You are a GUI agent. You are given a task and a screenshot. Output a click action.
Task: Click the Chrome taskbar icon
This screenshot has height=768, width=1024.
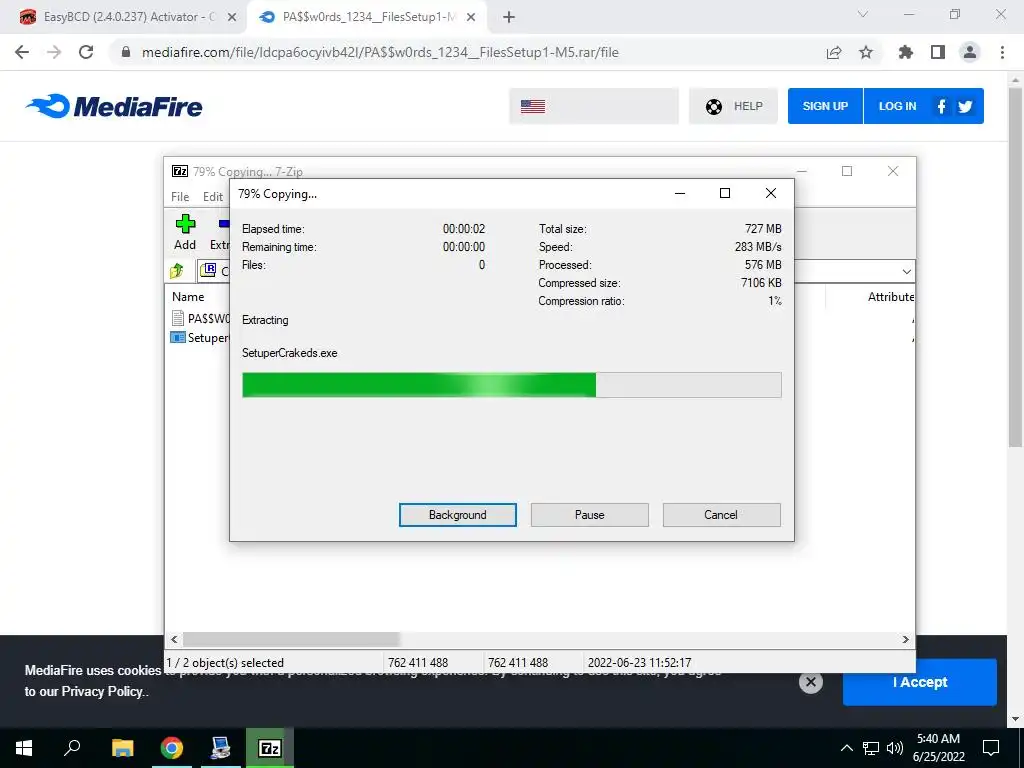point(172,748)
